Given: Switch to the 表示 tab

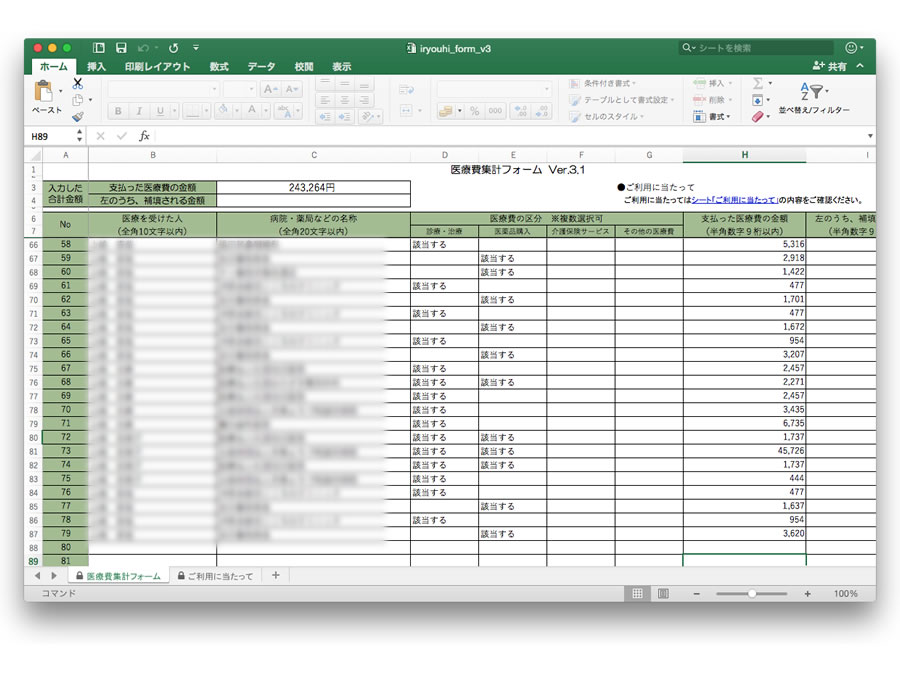Looking at the screenshot, I should 342,67.
